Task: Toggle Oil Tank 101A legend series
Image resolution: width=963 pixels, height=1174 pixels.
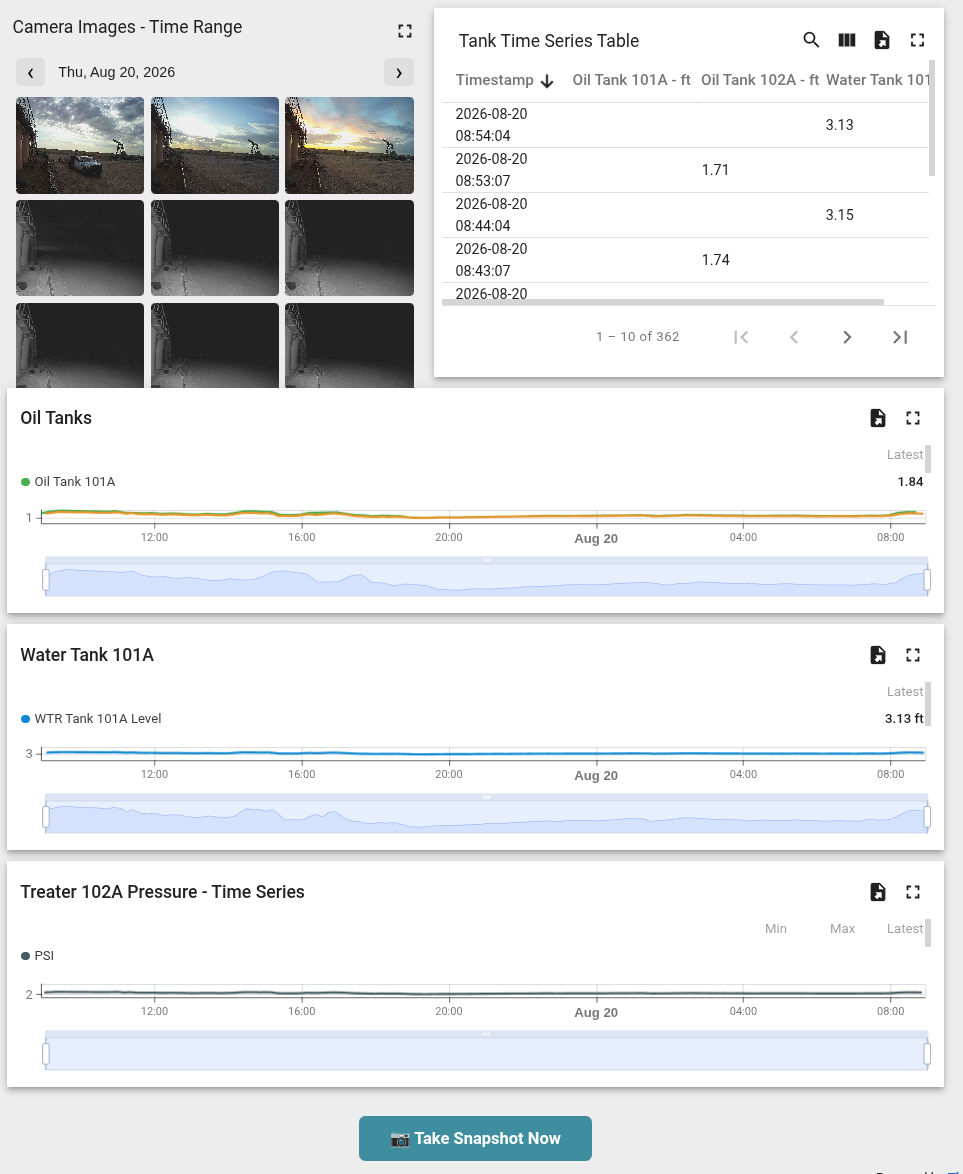Action: click(68, 481)
